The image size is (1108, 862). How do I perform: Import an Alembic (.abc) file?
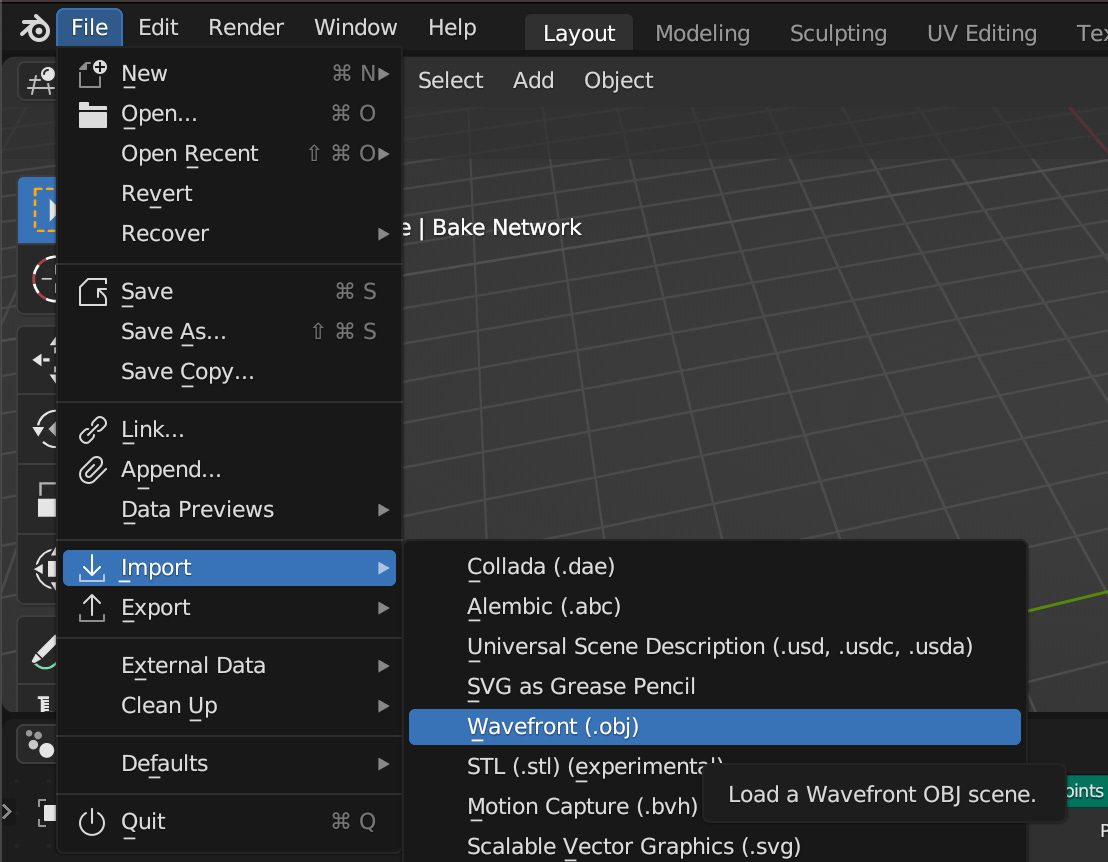pos(714,607)
